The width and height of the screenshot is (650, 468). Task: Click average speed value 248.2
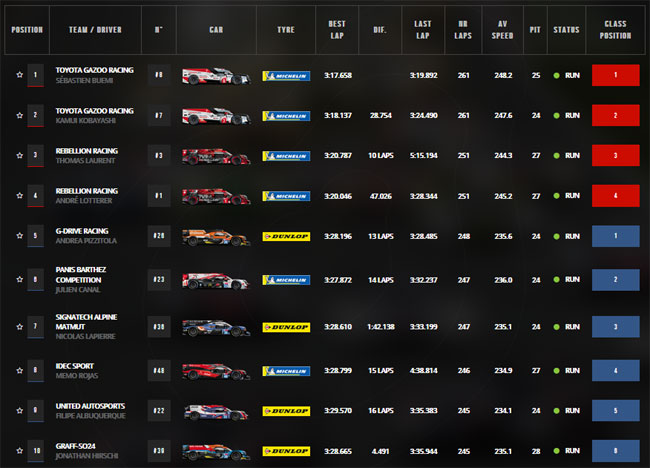tap(503, 75)
